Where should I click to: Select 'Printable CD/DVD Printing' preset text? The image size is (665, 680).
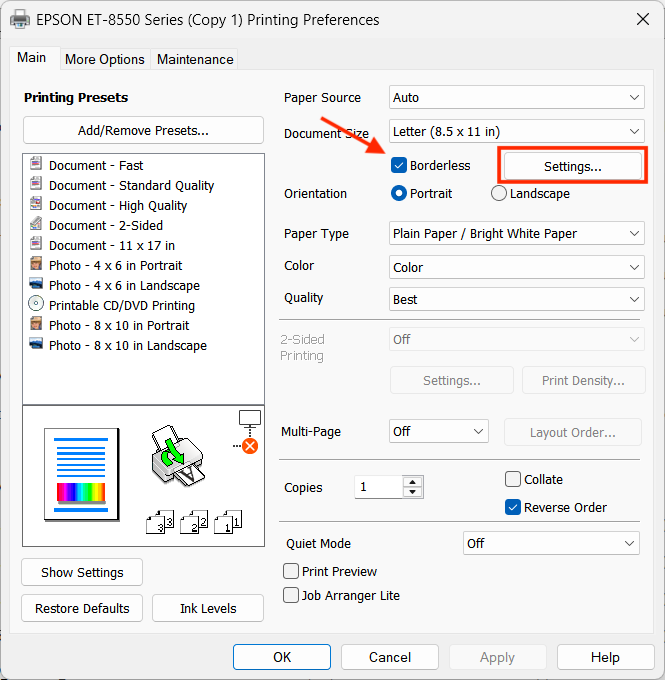[x=122, y=305]
